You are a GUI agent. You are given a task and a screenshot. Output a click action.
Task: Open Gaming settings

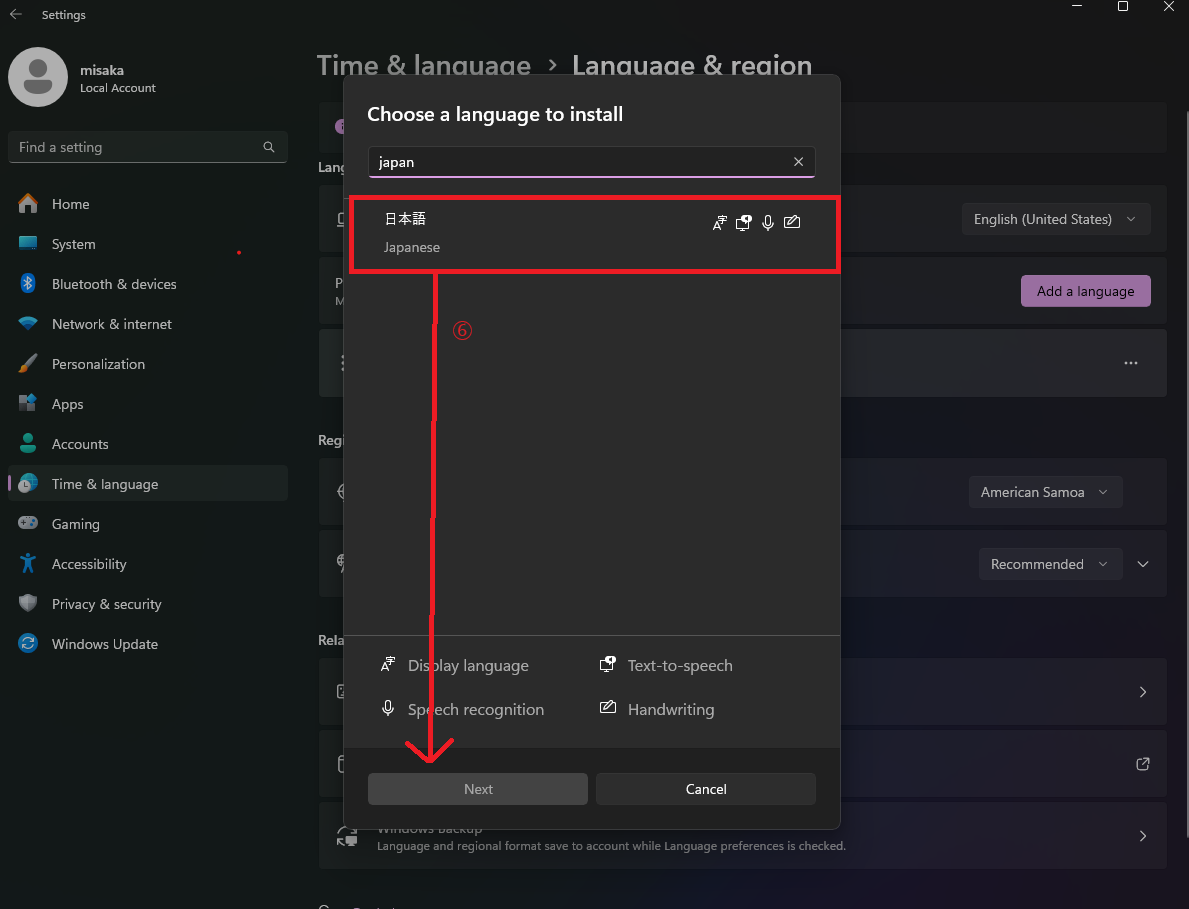pyautogui.click(x=148, y=524)
